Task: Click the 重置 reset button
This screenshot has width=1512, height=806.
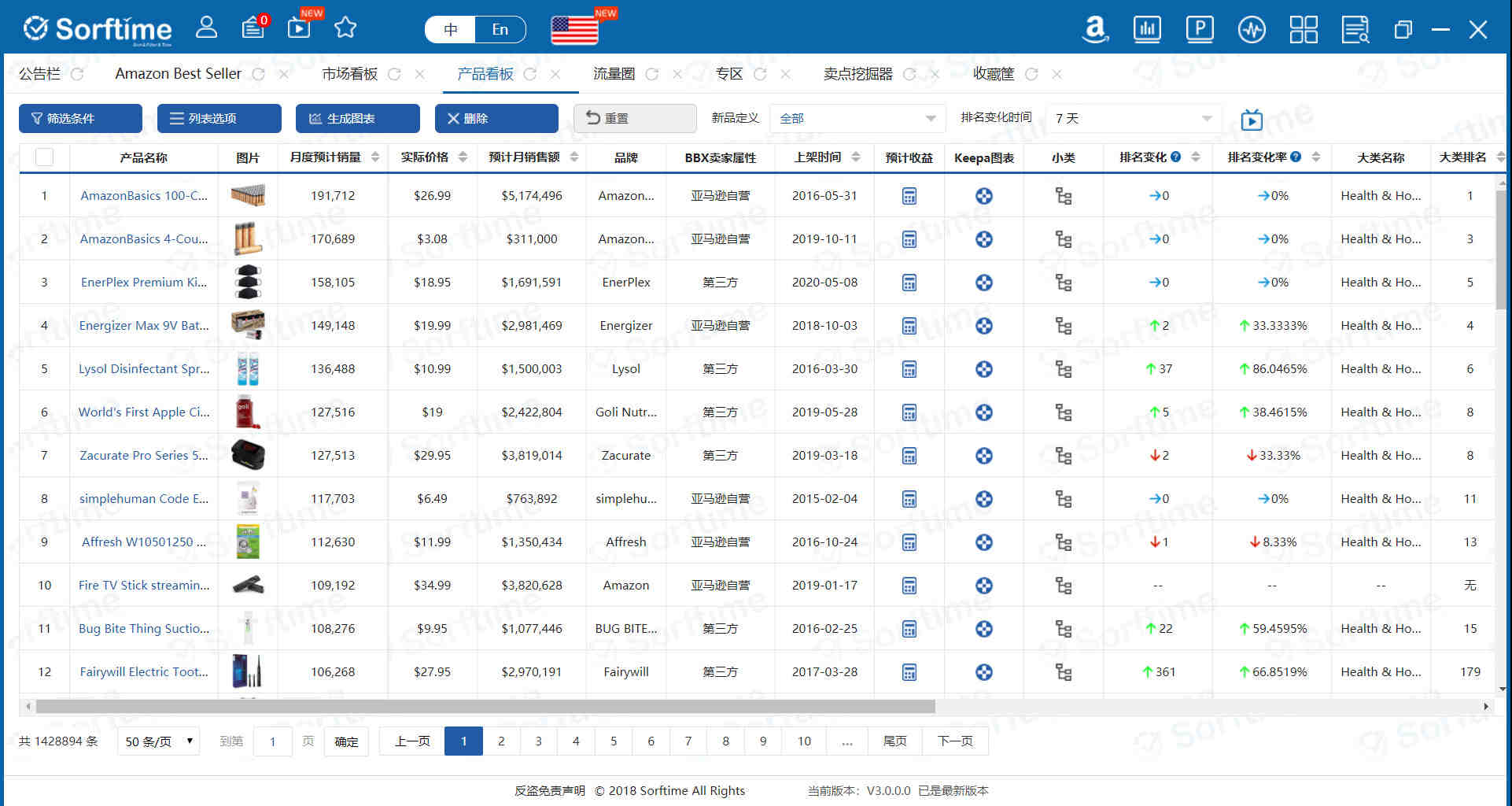Action: click(x=635, y=119)
